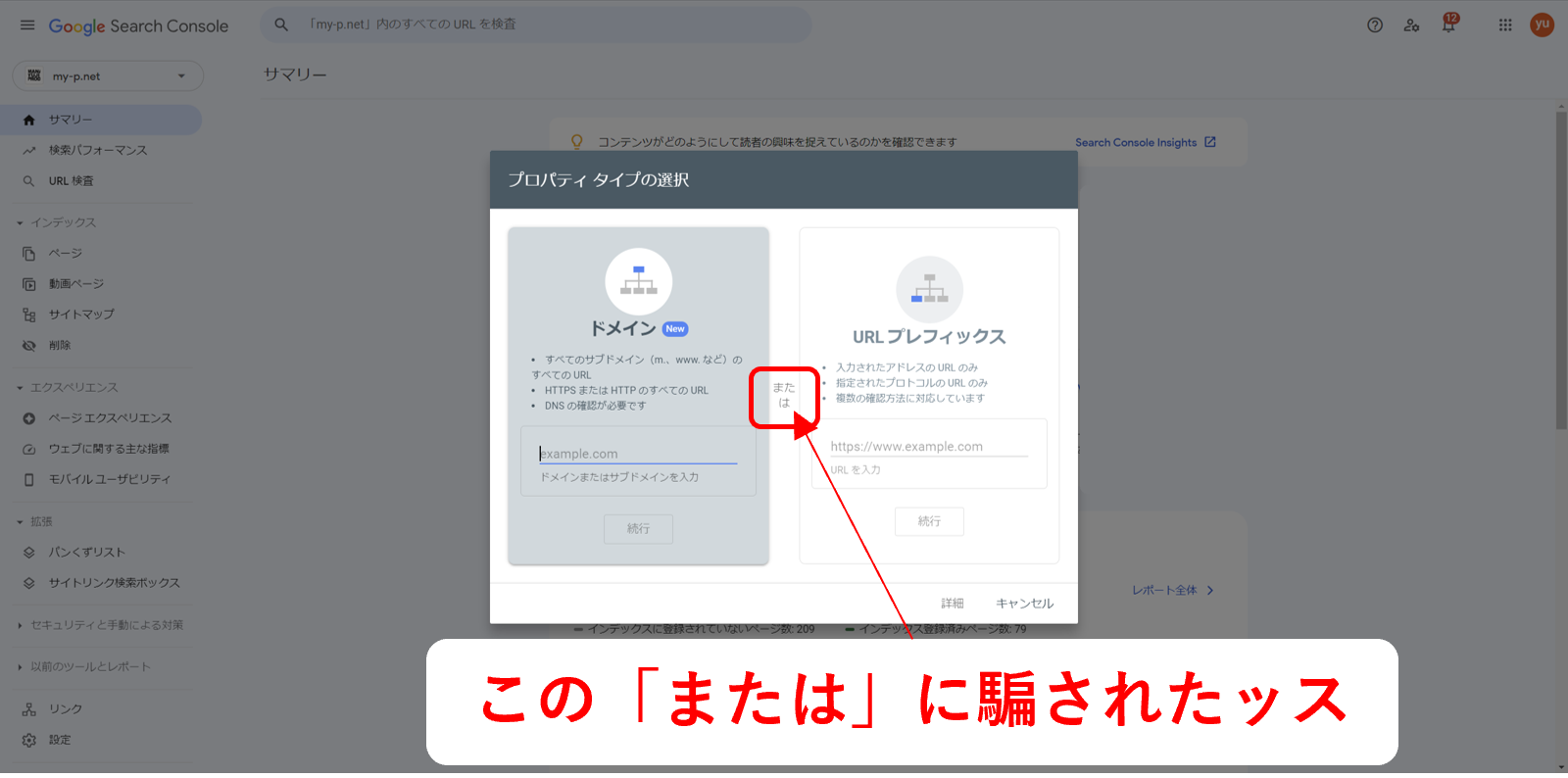
Task: Select サマリー in the sidebar
Action: (101, 120)
